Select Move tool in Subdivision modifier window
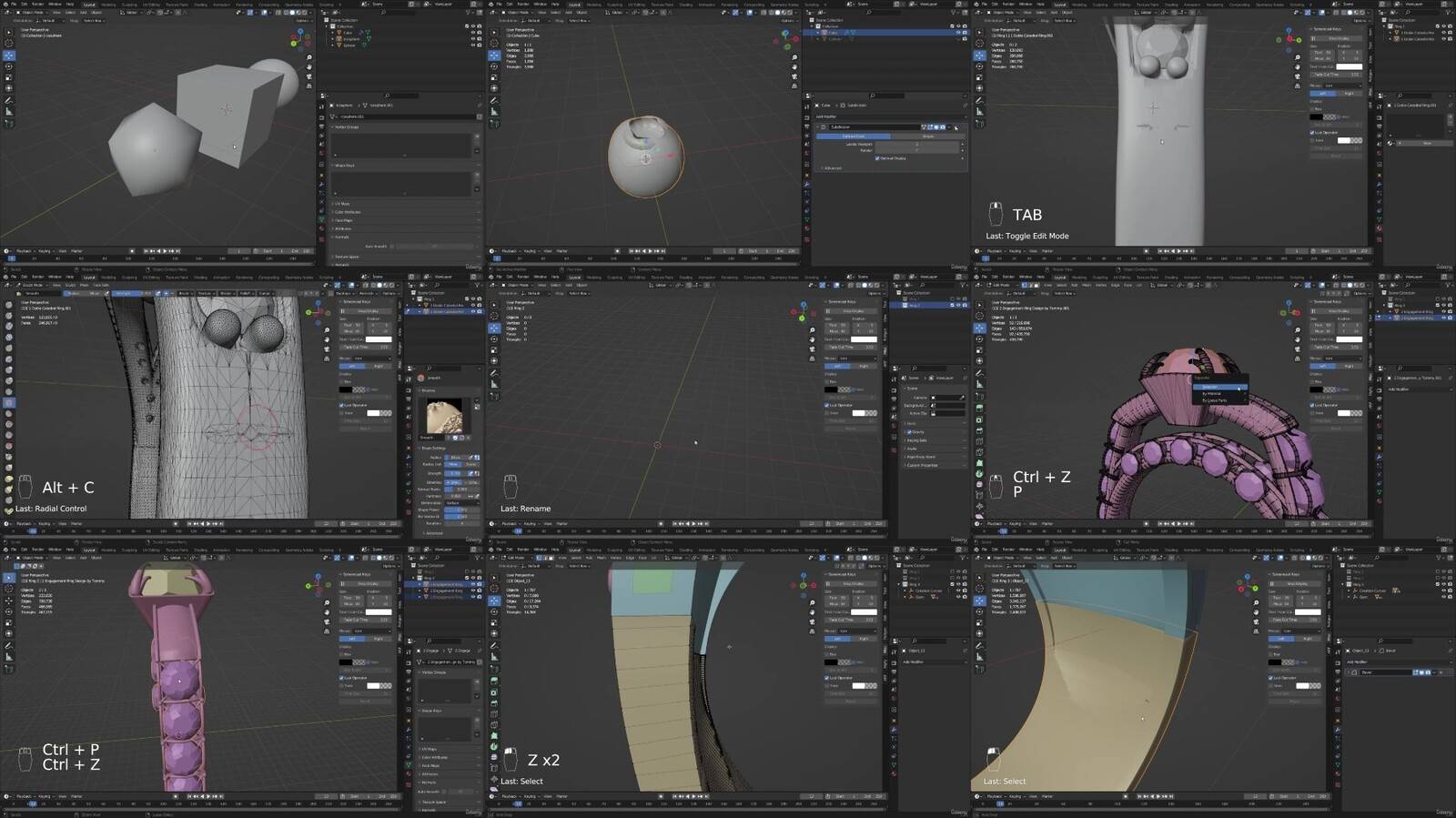1456x818 pixels. point(494,56)
